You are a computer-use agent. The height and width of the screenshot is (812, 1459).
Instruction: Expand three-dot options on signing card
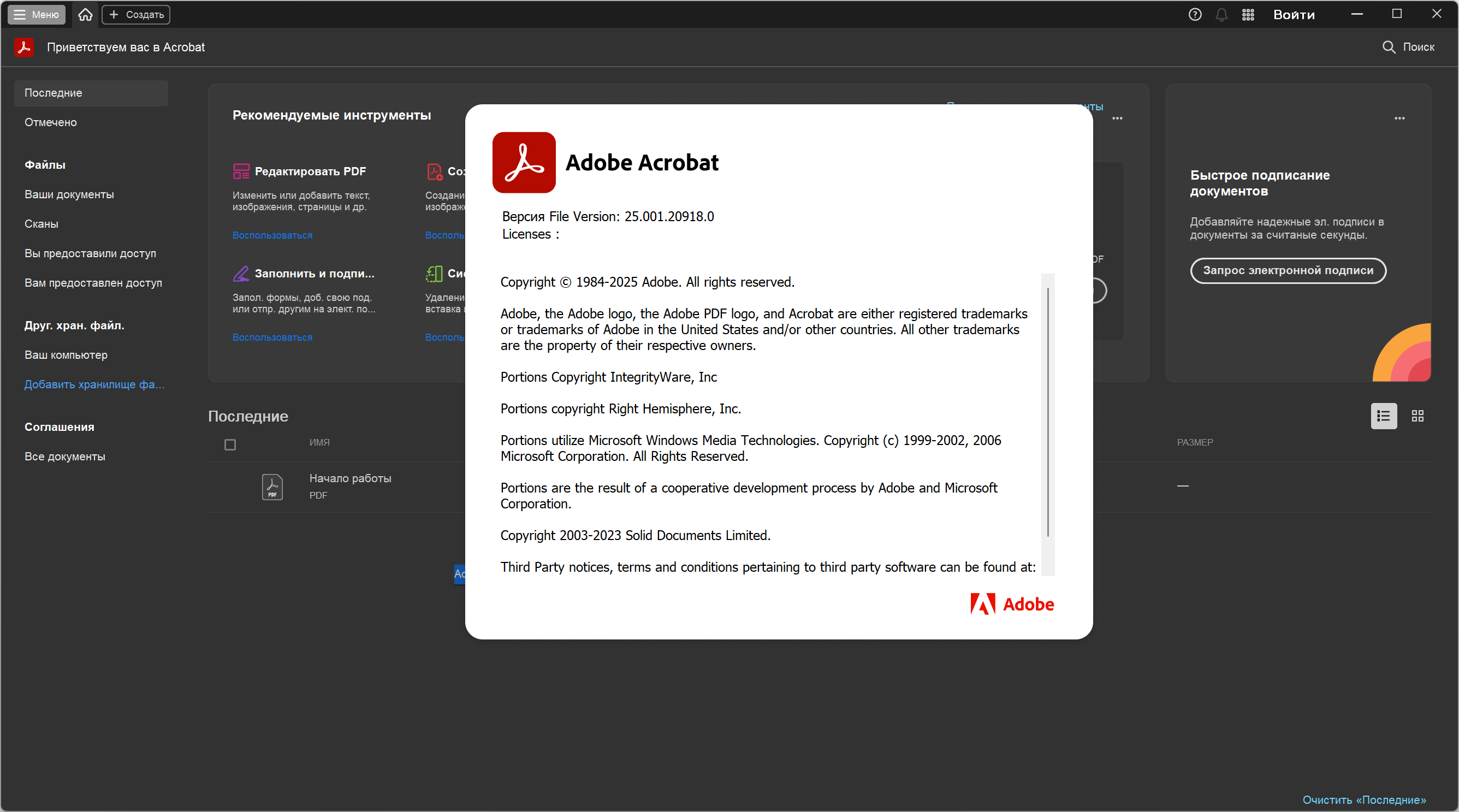pyautogui.click(x=1399, y=118)
